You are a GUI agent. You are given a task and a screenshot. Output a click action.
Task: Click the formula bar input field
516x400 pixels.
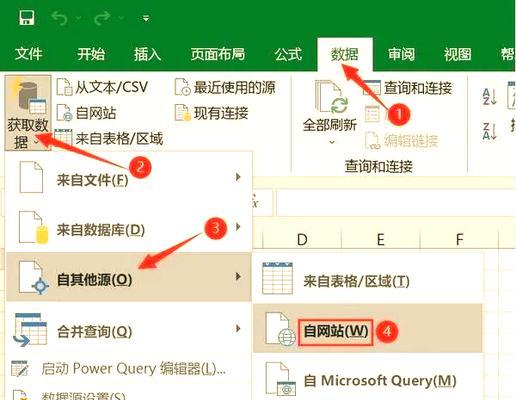pyautogui.click(x=395, y=202)
